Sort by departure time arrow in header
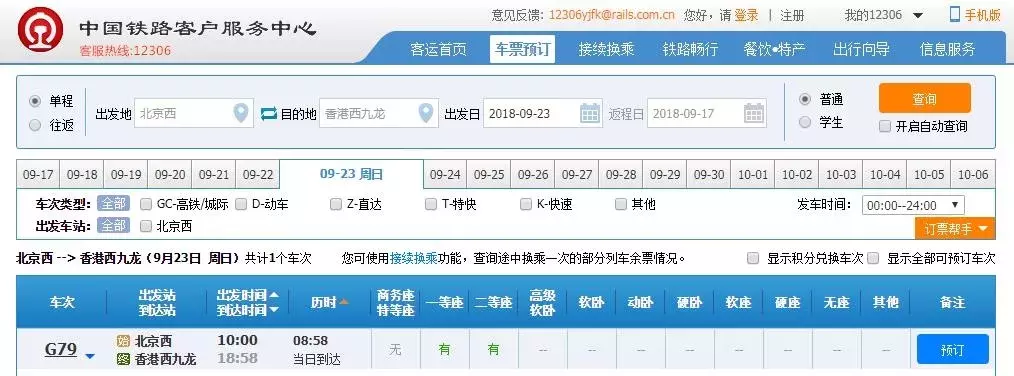 point(274,295)
